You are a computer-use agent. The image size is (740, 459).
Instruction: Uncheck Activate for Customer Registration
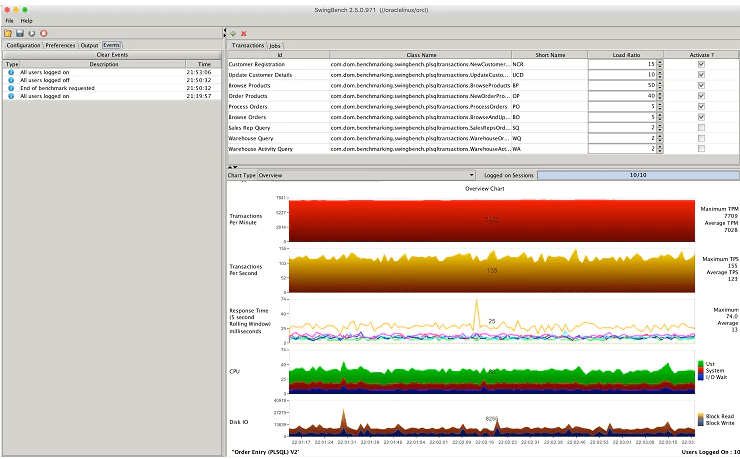701,64
